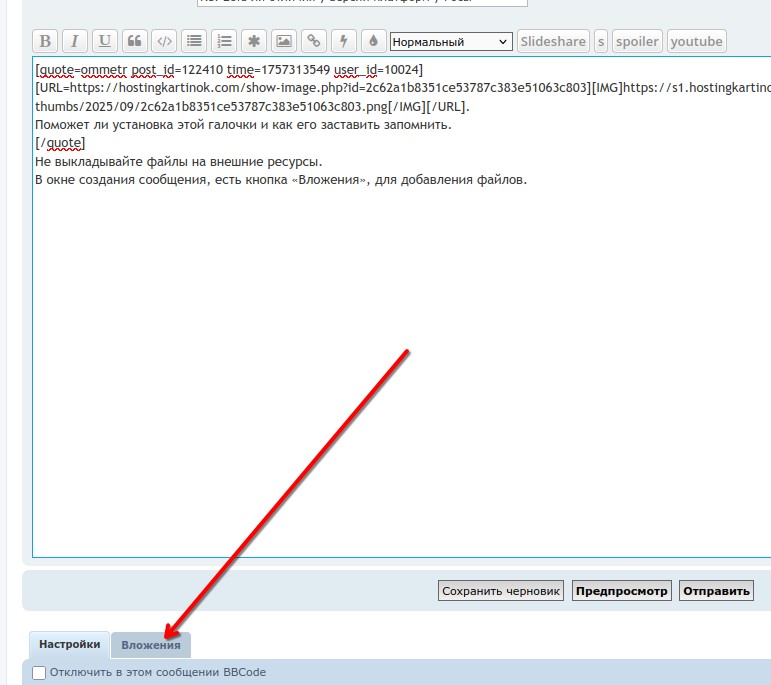The image size is (771, 685).
Task: Click the line starting "В окне создания сообщения"
Action: pos(281,180)
